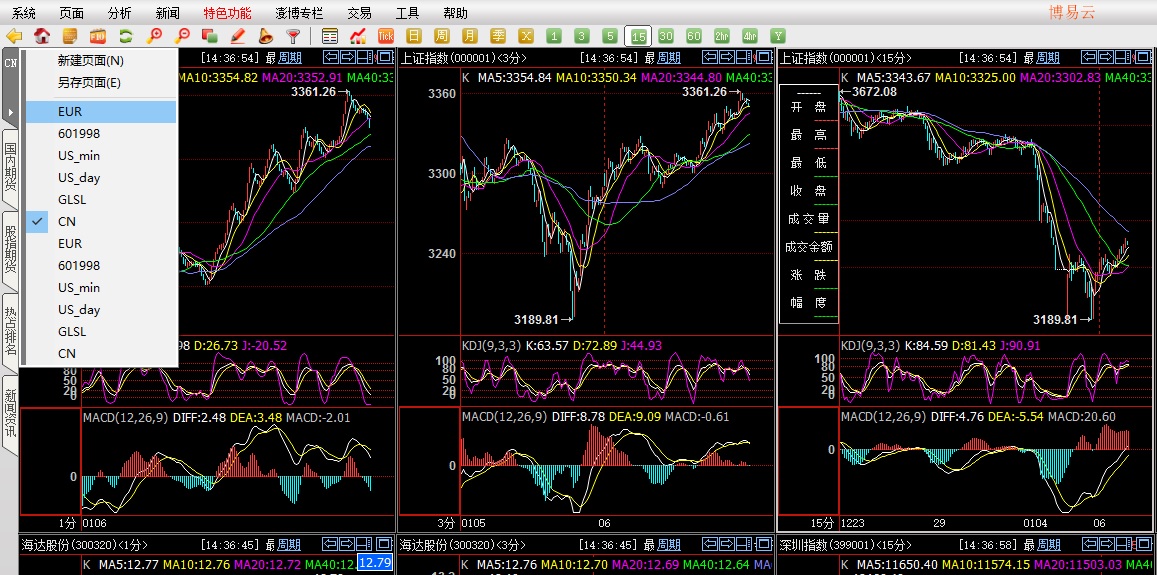Image resolution: width=1157 pixels, height=575 pixels.
Task: Click the arrow expander below the CN tab
Action: (x=10, y=113)
